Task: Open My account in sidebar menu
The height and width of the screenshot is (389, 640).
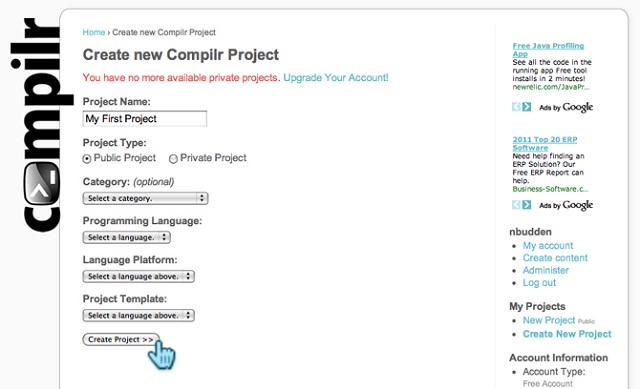Action: click(x=548, y=246)
